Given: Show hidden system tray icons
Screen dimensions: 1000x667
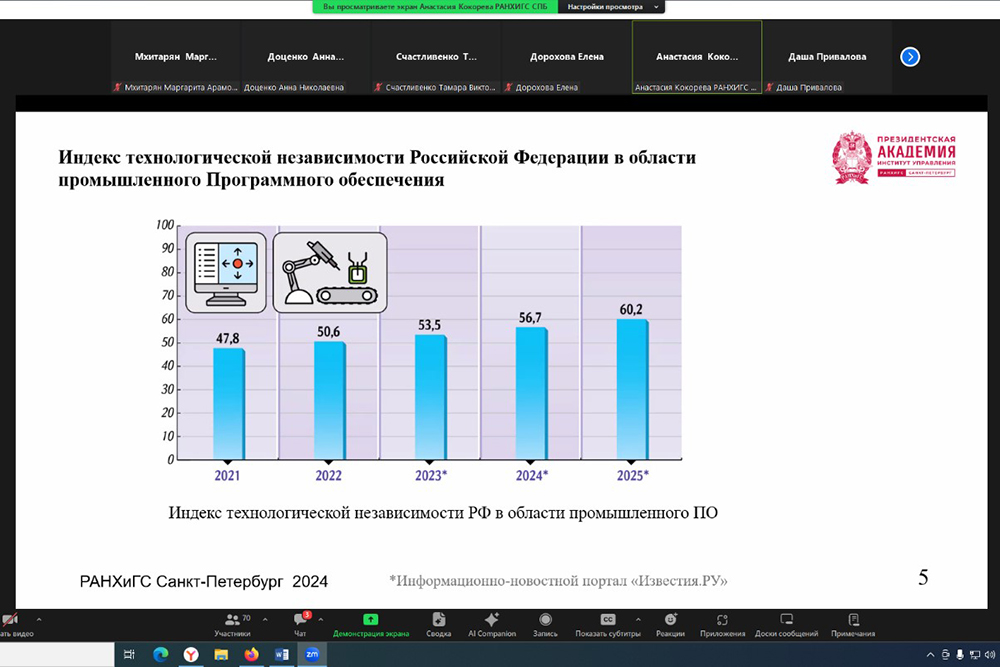Looking at the screenshot, I should point(930,655).
